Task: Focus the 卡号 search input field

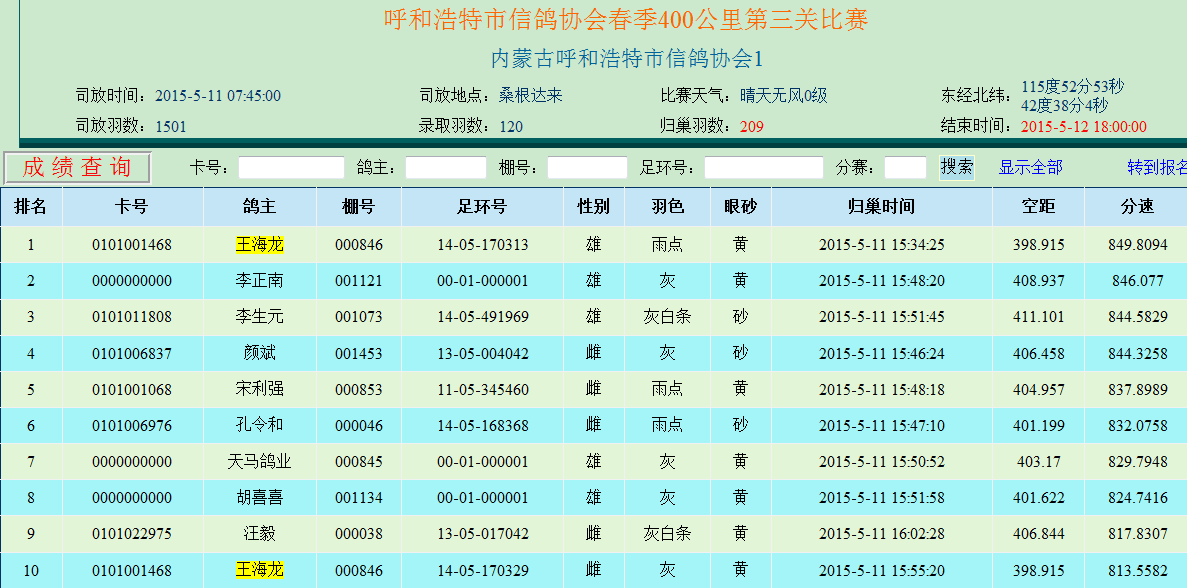Action: click(x=291, y=167)
